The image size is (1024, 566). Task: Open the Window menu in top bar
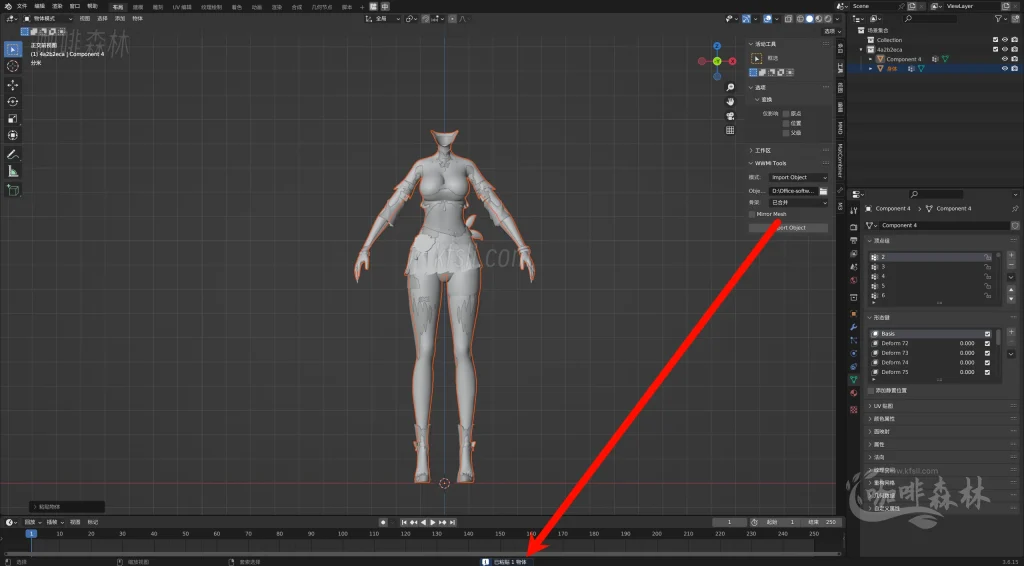75,6
